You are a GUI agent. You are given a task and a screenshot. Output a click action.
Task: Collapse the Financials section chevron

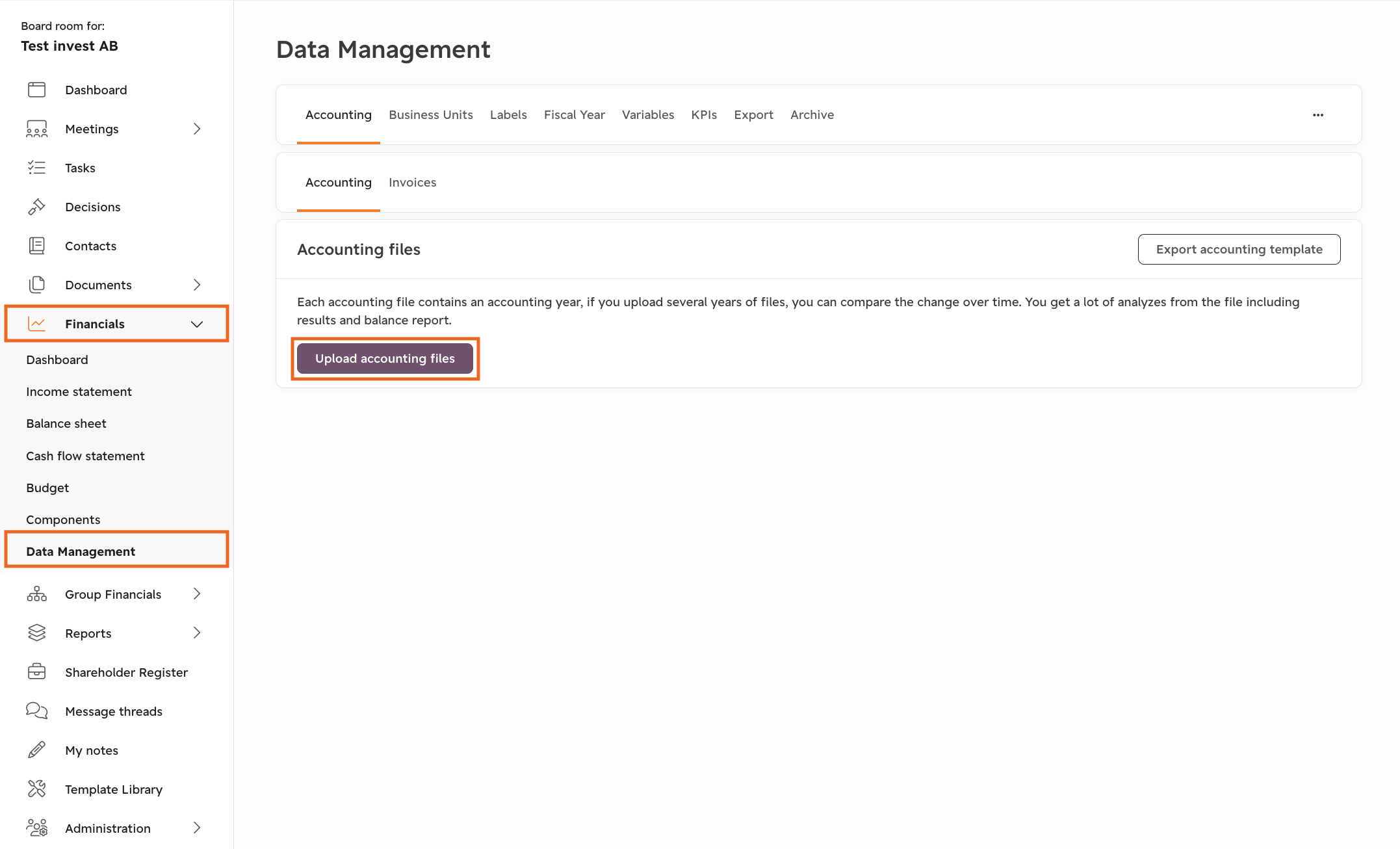tap(197, 324)
